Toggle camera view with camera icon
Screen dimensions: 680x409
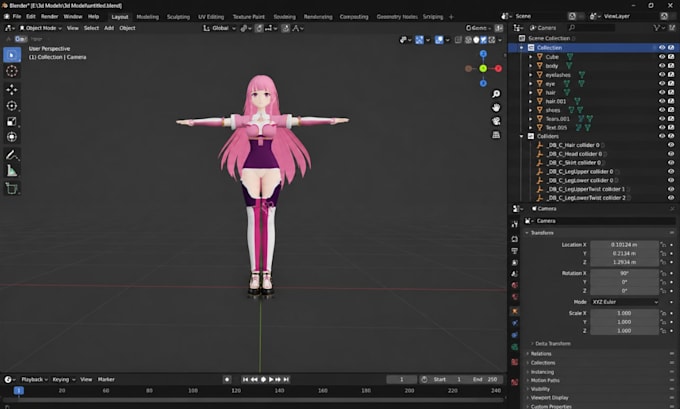click(x=496, y=121)
